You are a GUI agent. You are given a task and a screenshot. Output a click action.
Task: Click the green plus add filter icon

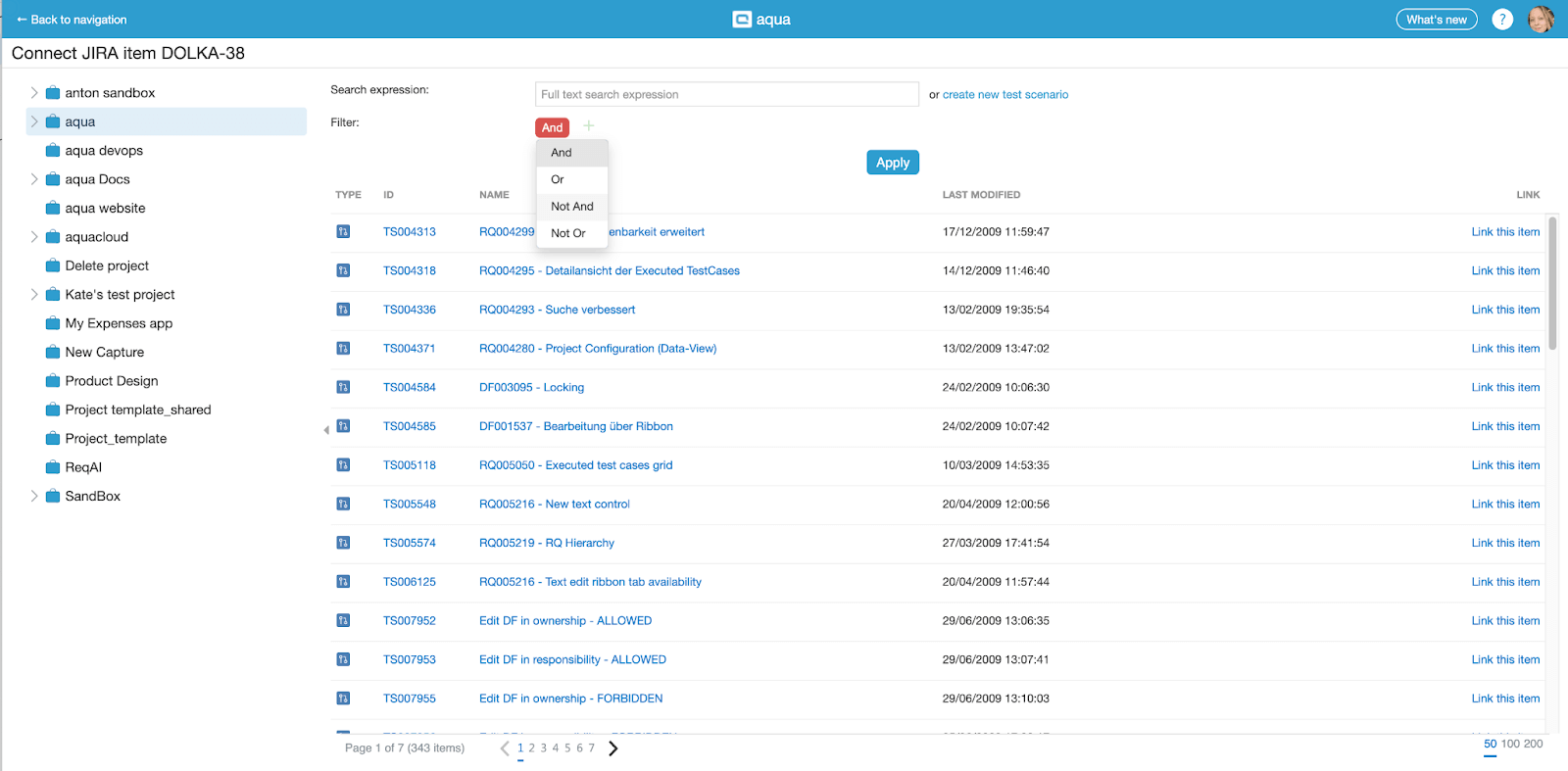click(589, 126)
